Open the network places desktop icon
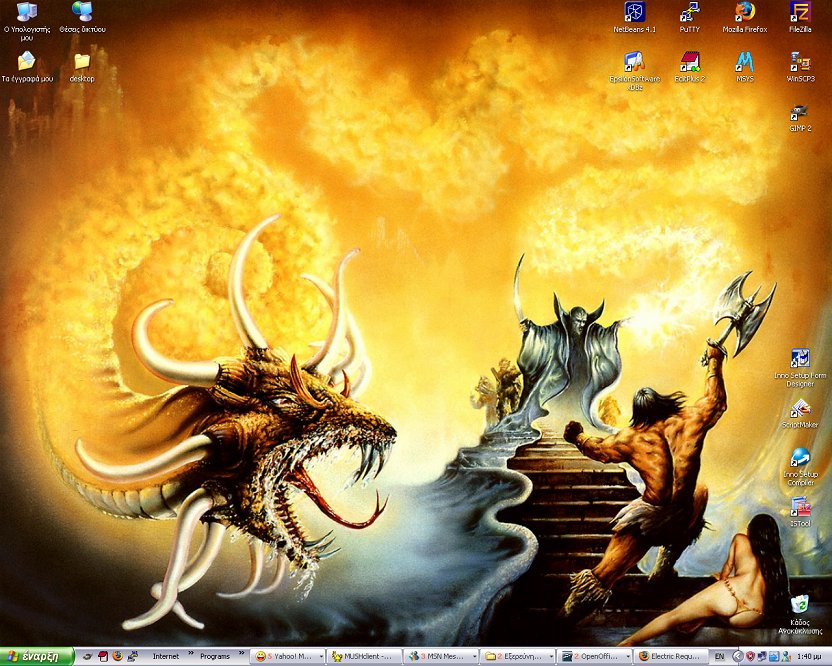 [82, 18]
